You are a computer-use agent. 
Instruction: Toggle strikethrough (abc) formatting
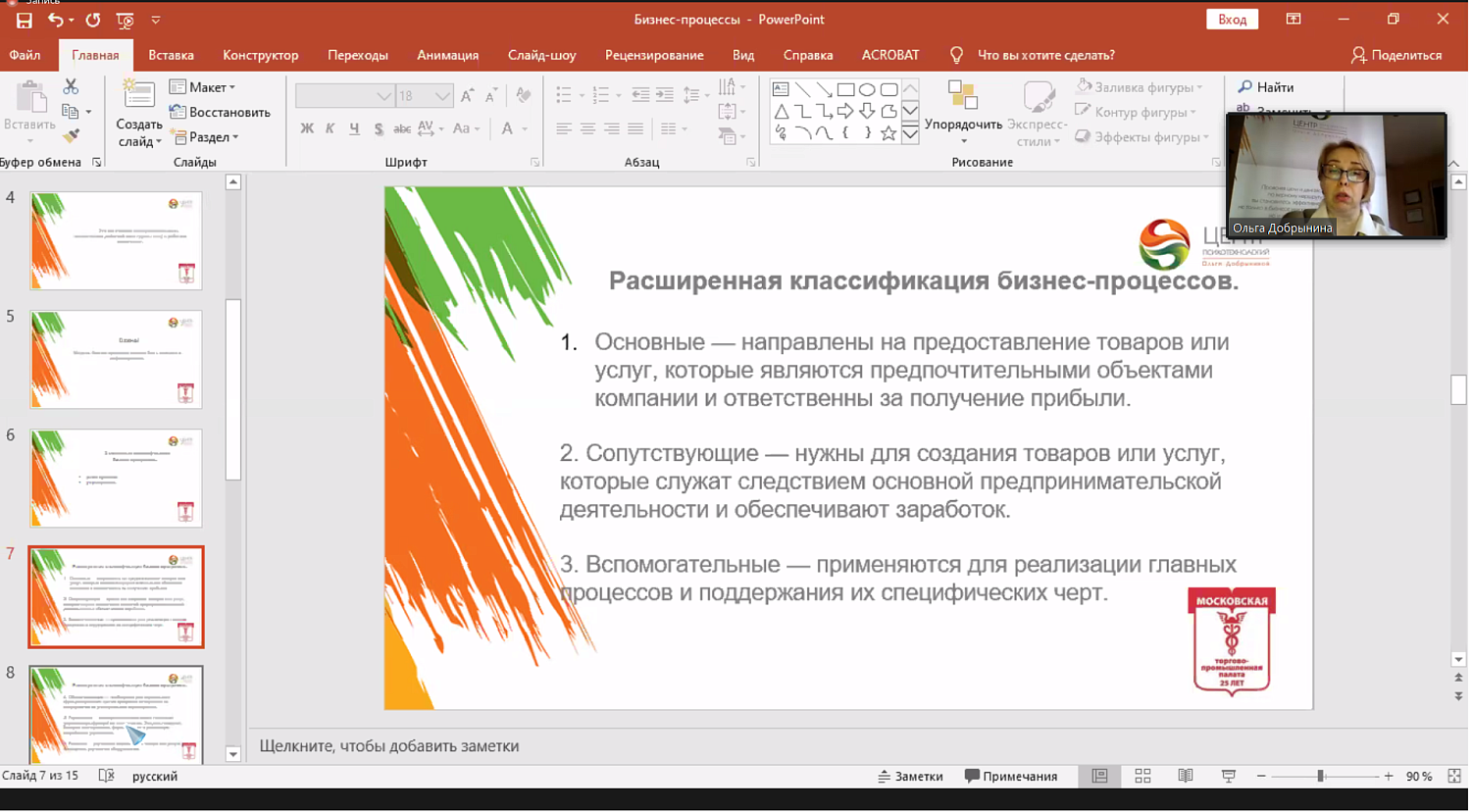(x=401, y=128)
